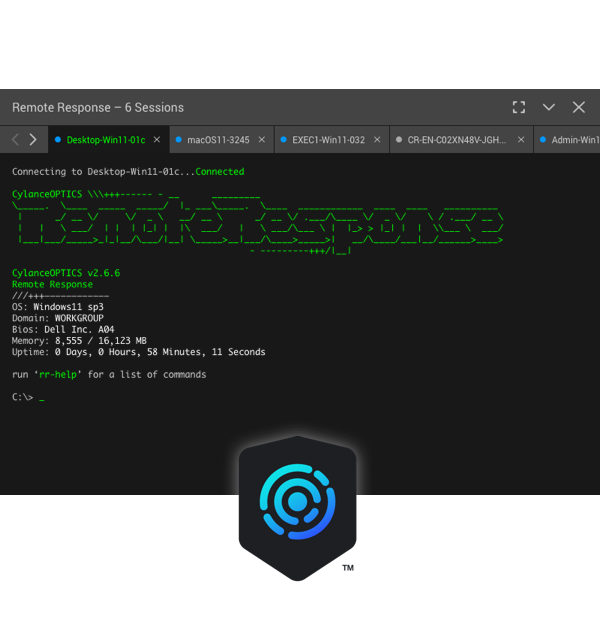The height and width of the screenshot is (630, 600).
Task: Expand Remote Response panel to fullscreen
Action: (x=519, y=107)
